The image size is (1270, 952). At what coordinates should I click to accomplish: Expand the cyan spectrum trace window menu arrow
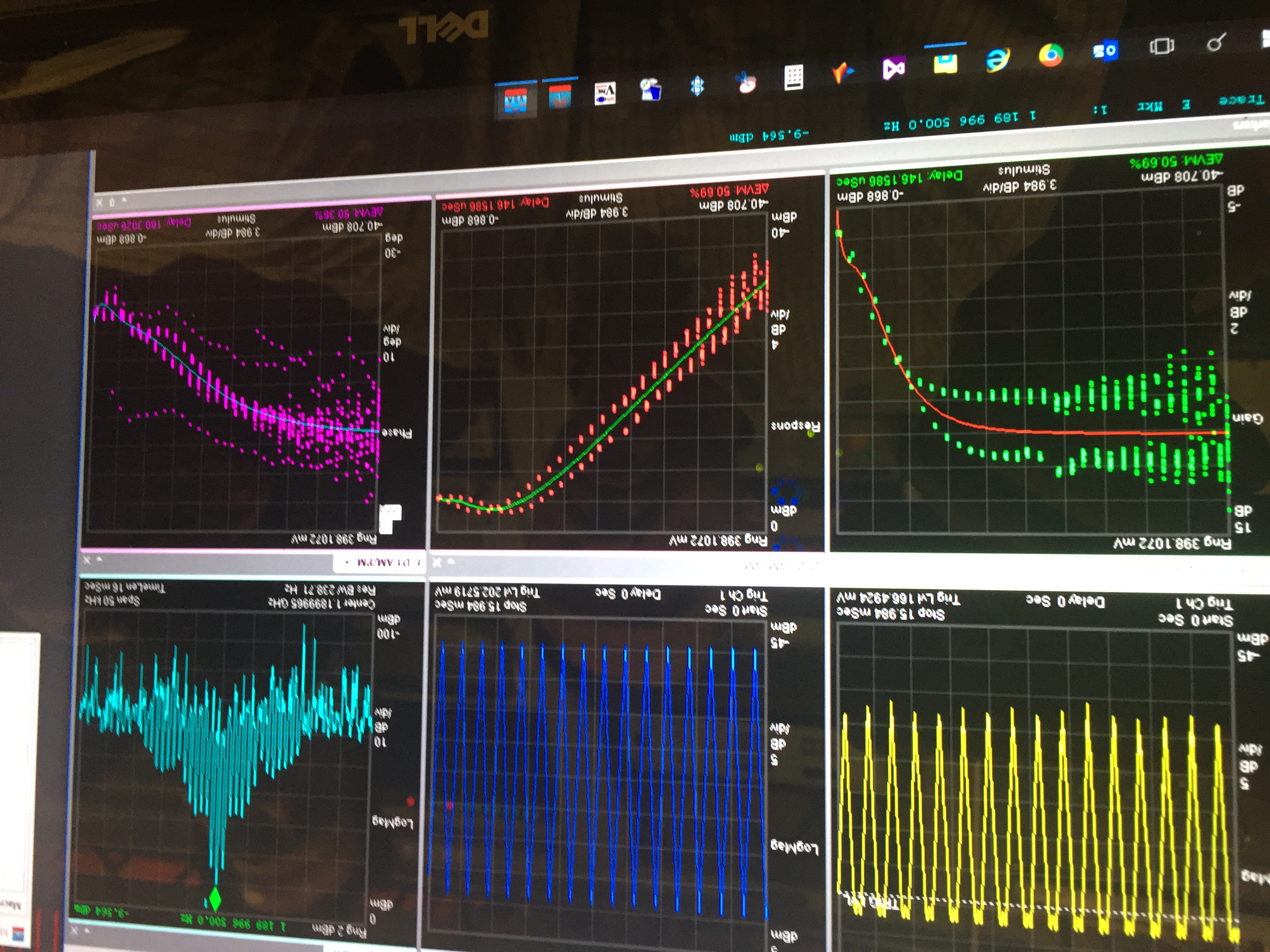[99, 559]
